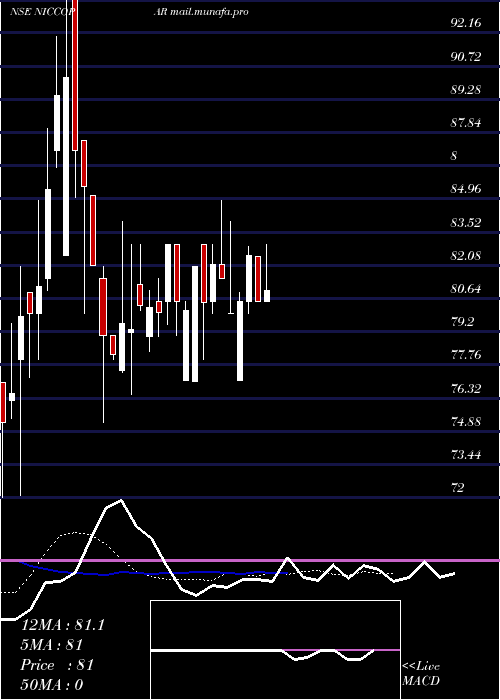The image size is (500, 700).
Task: Click the 84.96 price axis label
Action: (466, 189)
